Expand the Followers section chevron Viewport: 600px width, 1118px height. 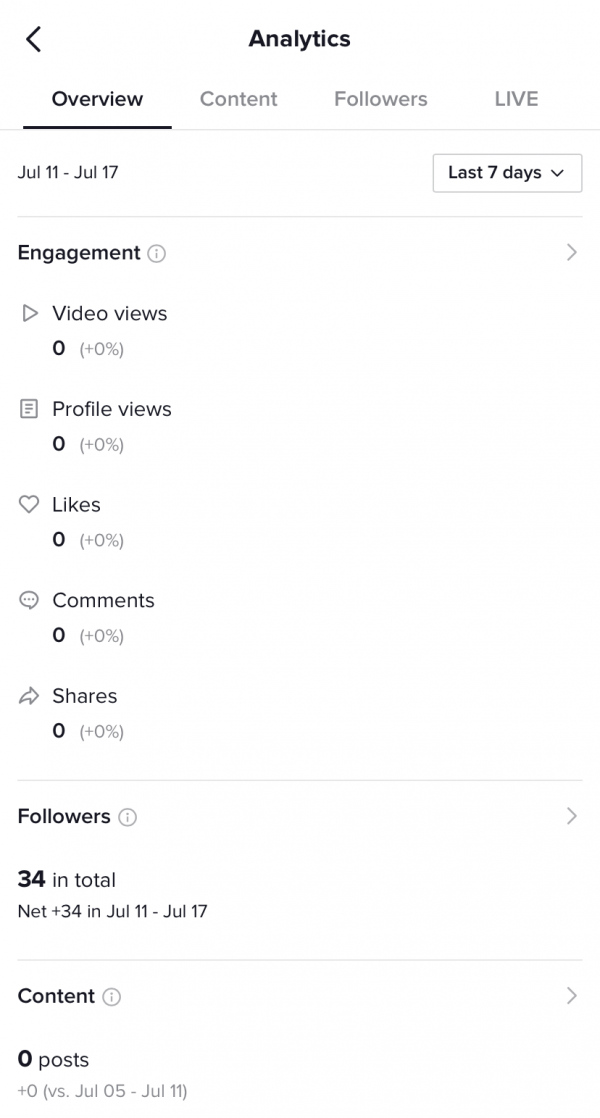pos(572,817)
